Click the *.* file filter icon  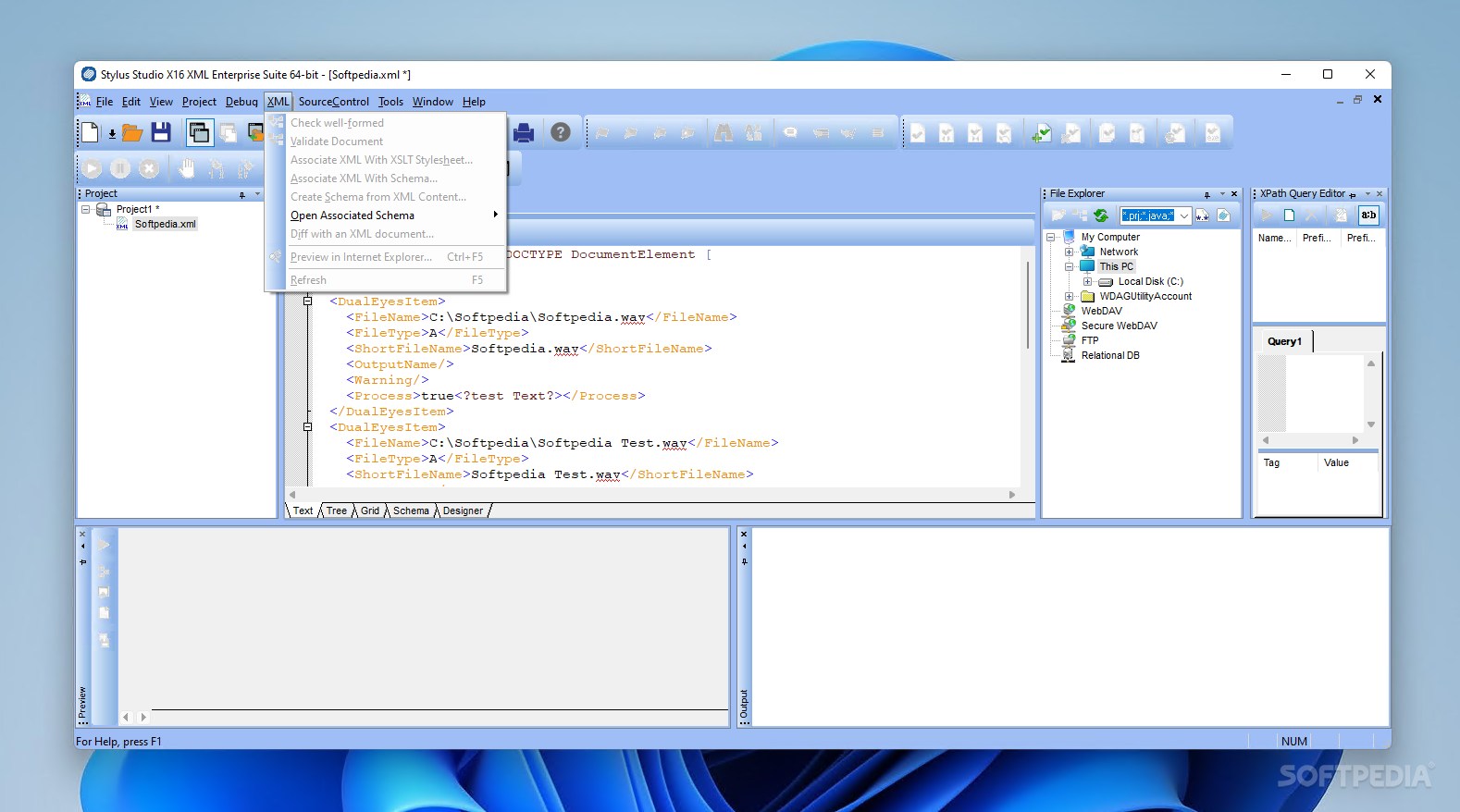click(x=1203, y=215)
